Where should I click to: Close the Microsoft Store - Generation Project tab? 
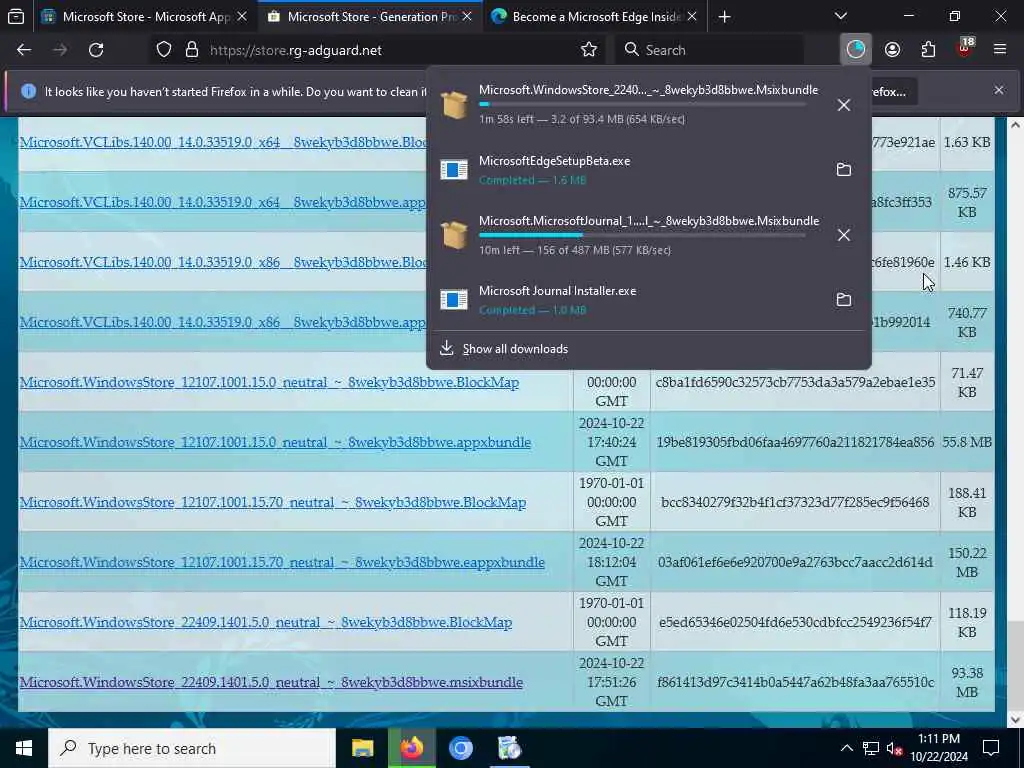467,17
